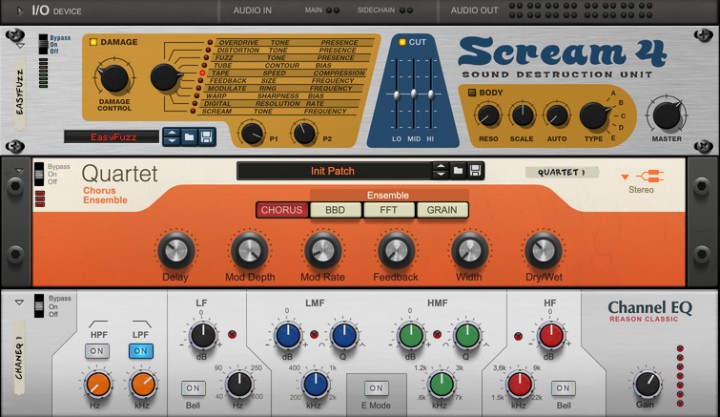
Task: Click the Quartet Dry/Wet knob
Action: [543, 251]
